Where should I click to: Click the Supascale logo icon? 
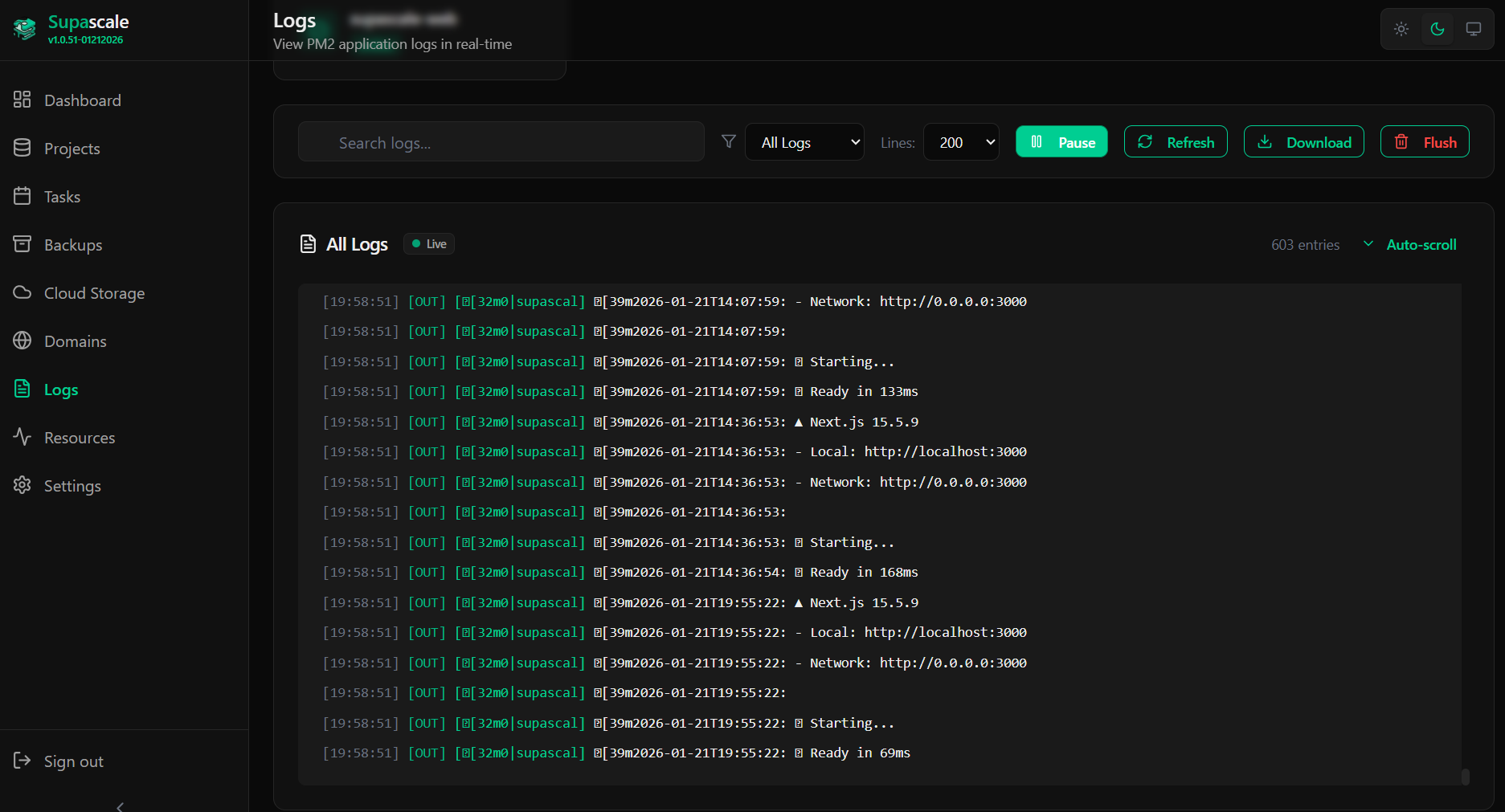coord(25,29)
